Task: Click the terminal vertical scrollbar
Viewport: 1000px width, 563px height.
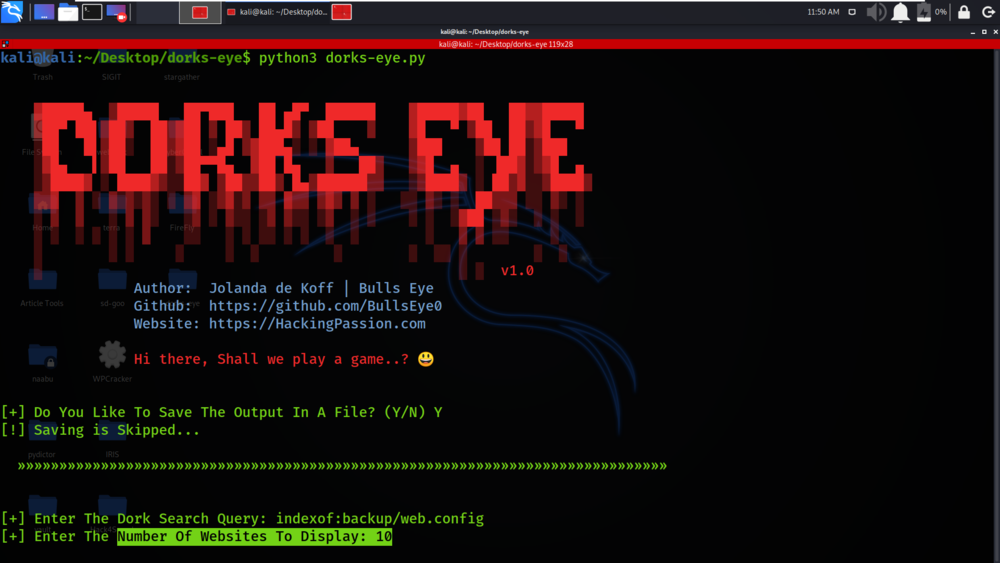Action: tap(996, 306)
